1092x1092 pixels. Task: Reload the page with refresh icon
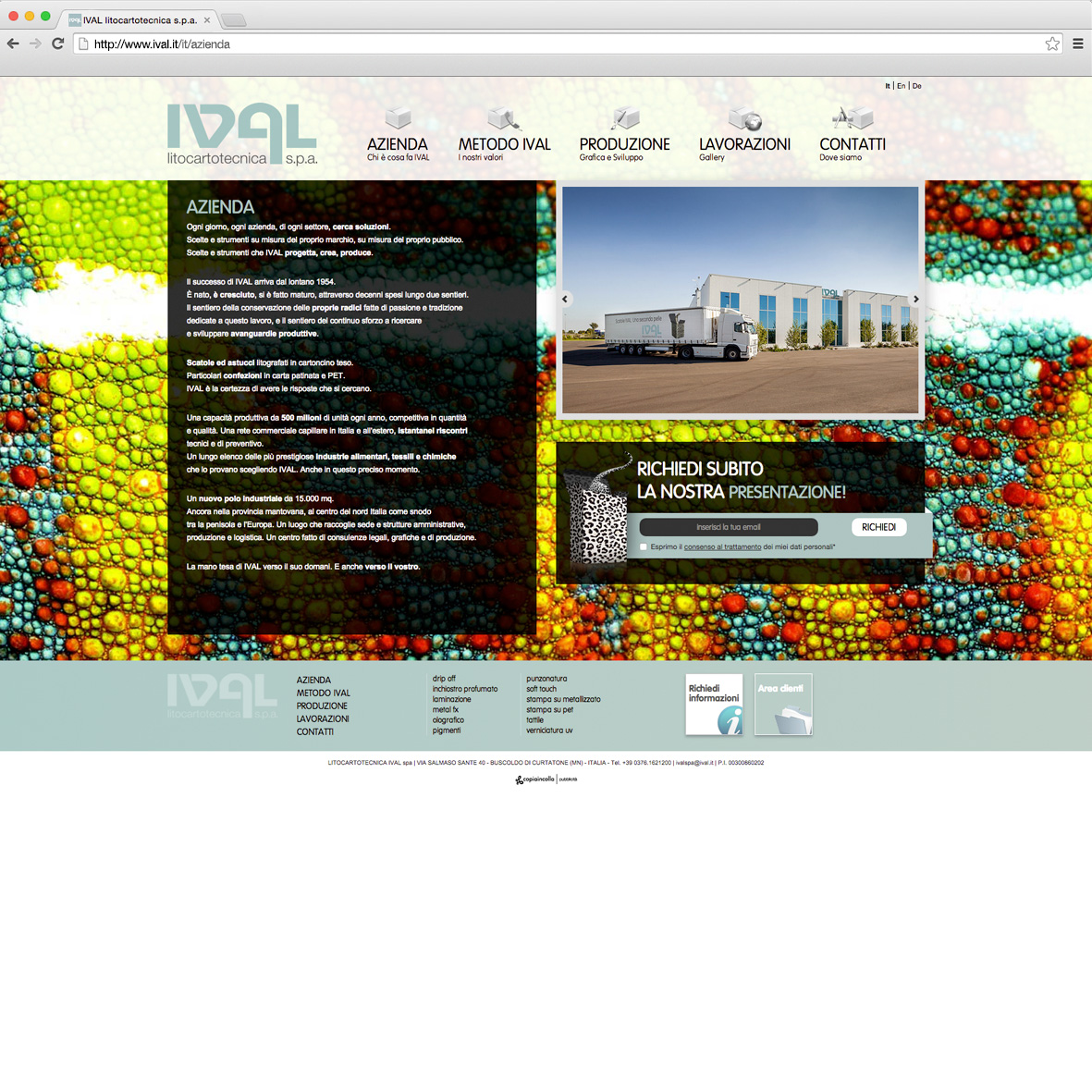point(58,43)
